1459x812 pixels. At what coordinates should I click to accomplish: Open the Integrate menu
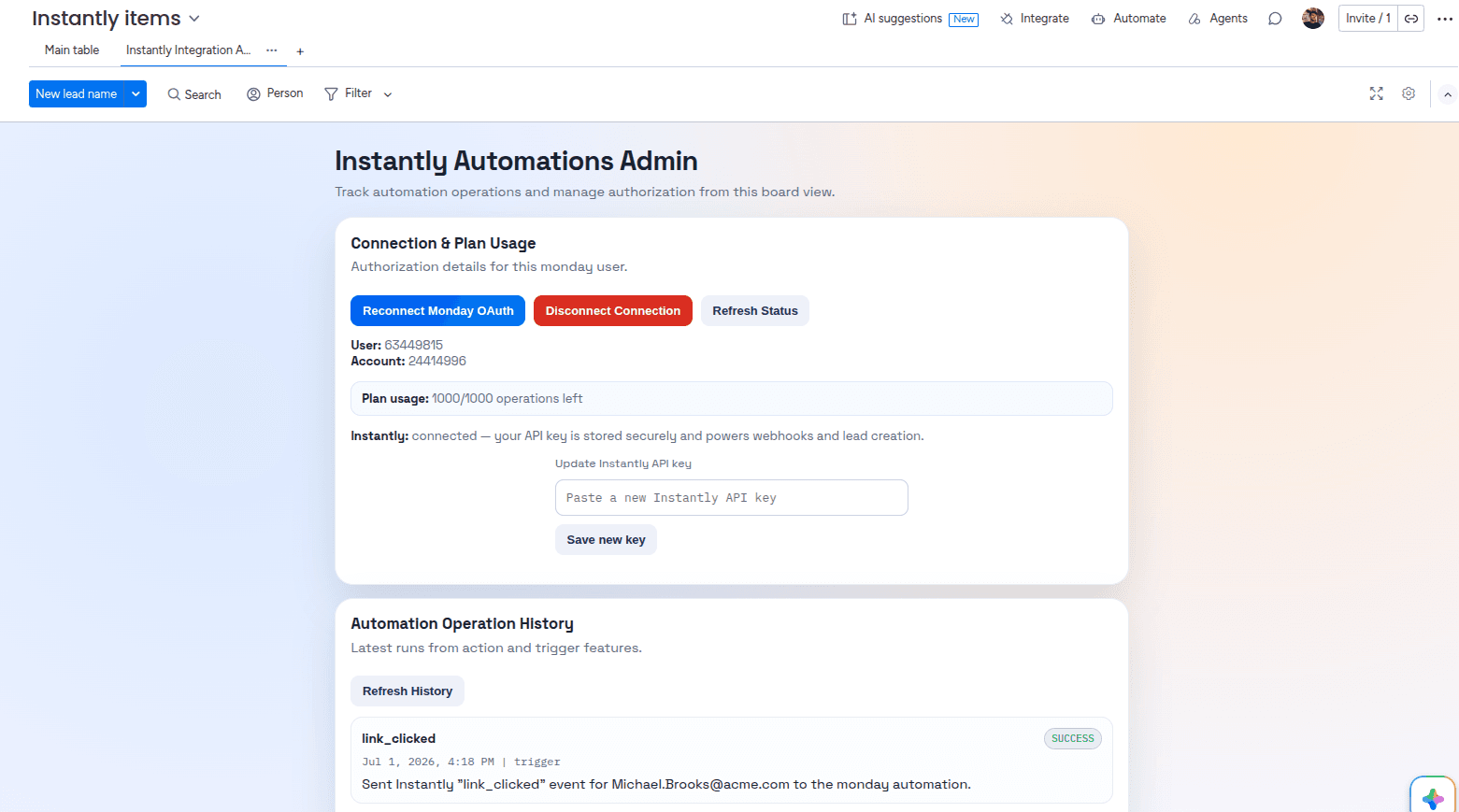pyautogui.click(x=1035, y=19)
